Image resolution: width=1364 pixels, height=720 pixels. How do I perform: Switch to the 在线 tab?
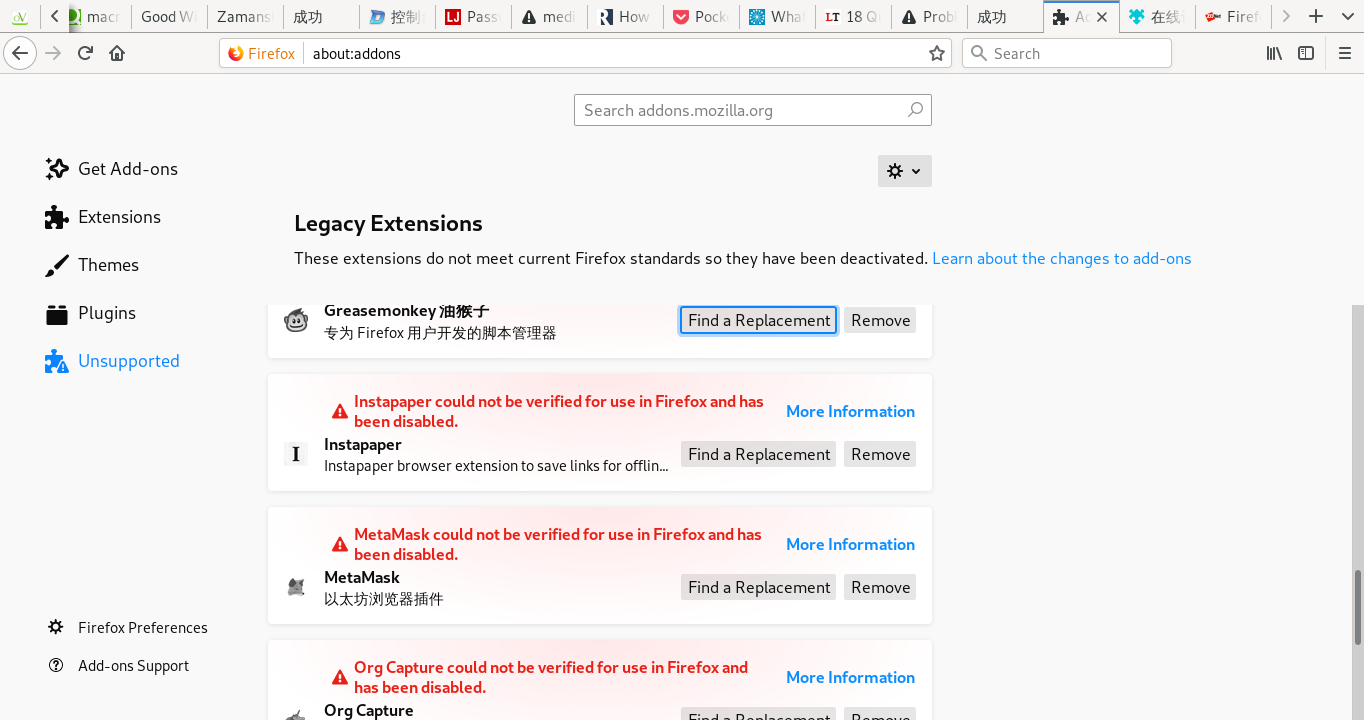click(x=1156, y=17)
